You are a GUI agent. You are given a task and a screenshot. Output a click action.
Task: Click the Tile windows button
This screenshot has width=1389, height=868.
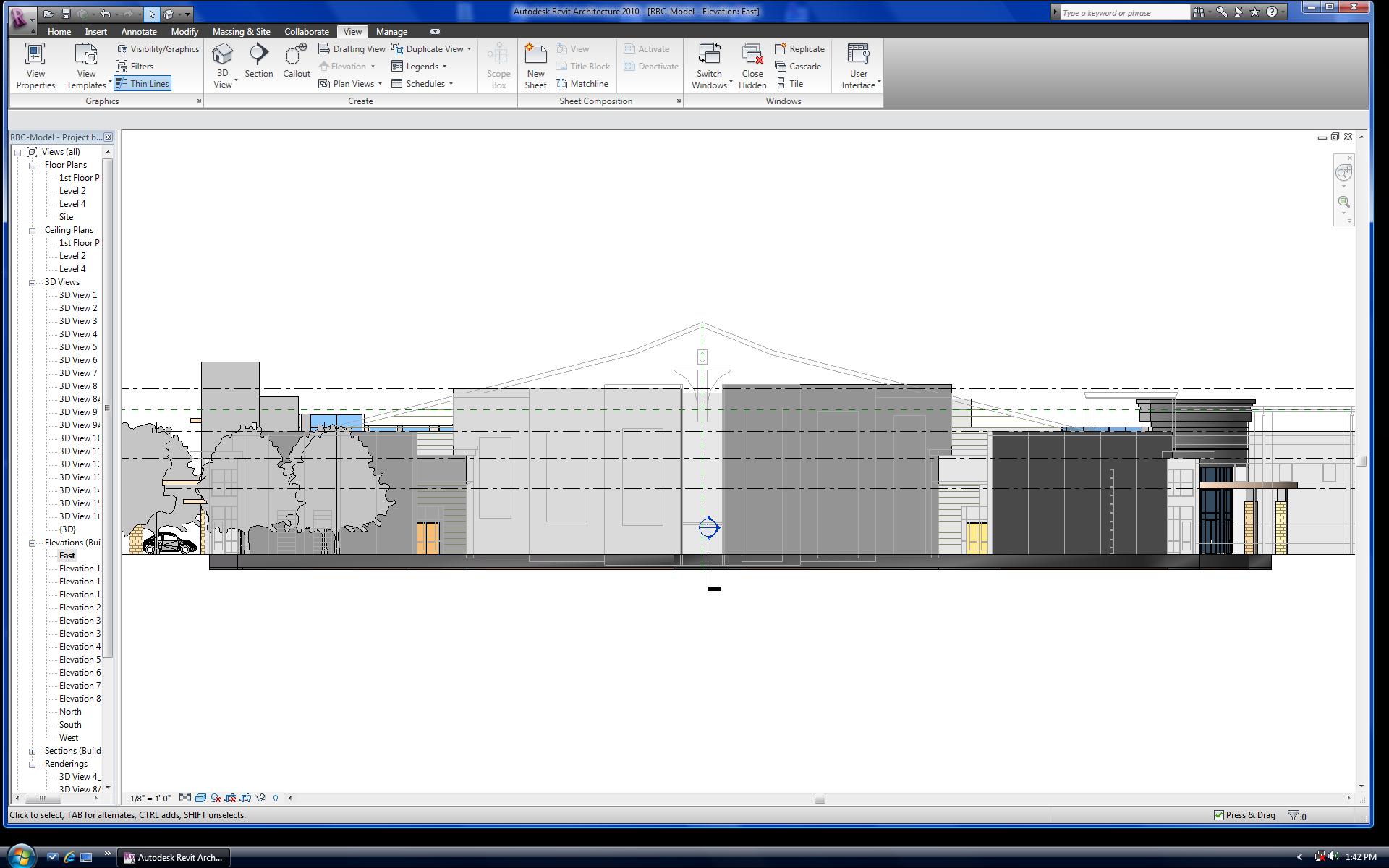[790, 84]
